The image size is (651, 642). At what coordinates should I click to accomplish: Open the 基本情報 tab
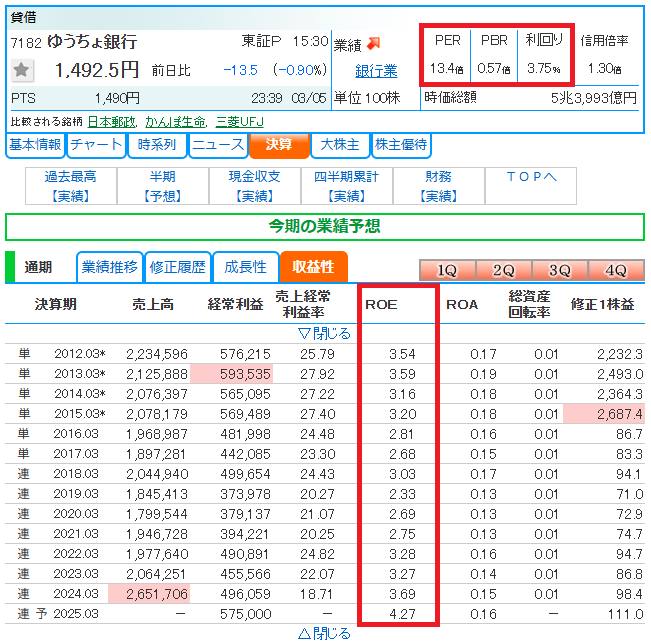point(35,145)
